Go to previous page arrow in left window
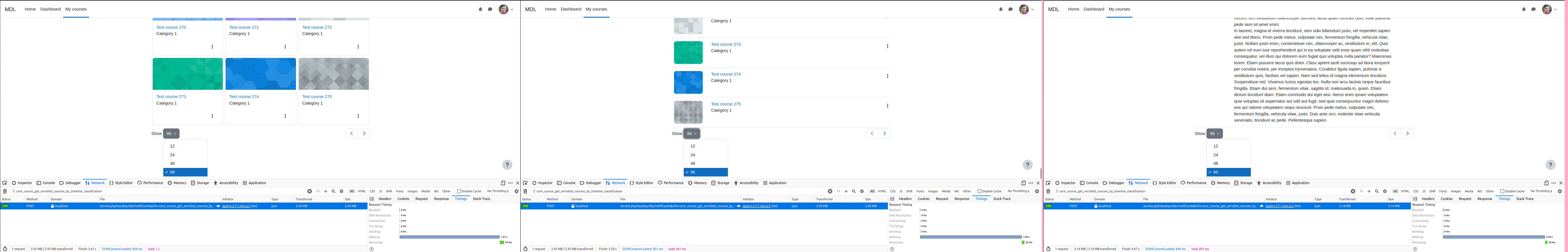Viewport: 1568px width, 252px height. tap(352, 134)
